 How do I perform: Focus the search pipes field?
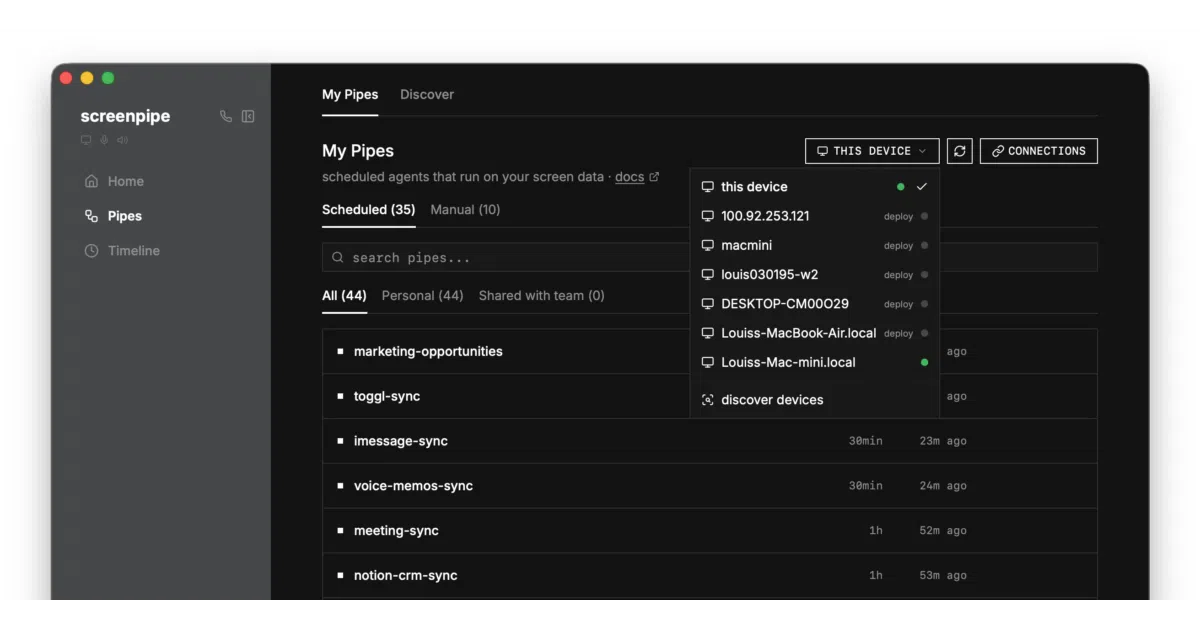tap(709, 258)
